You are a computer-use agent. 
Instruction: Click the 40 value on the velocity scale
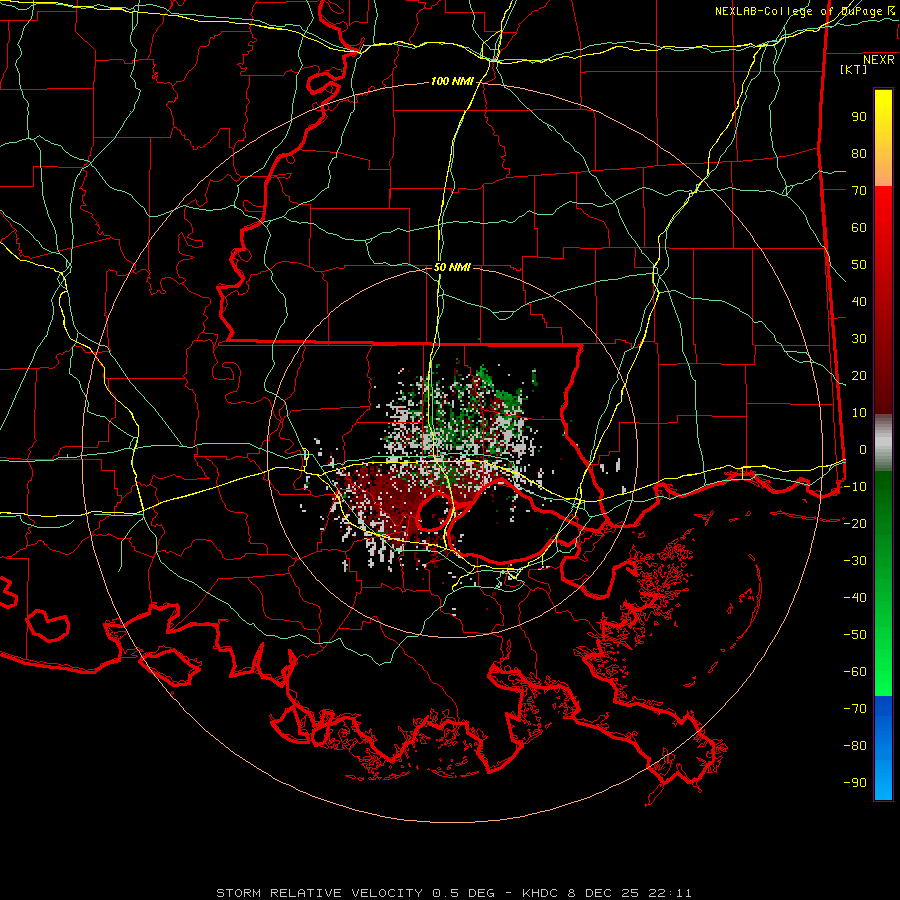(859, 302)
